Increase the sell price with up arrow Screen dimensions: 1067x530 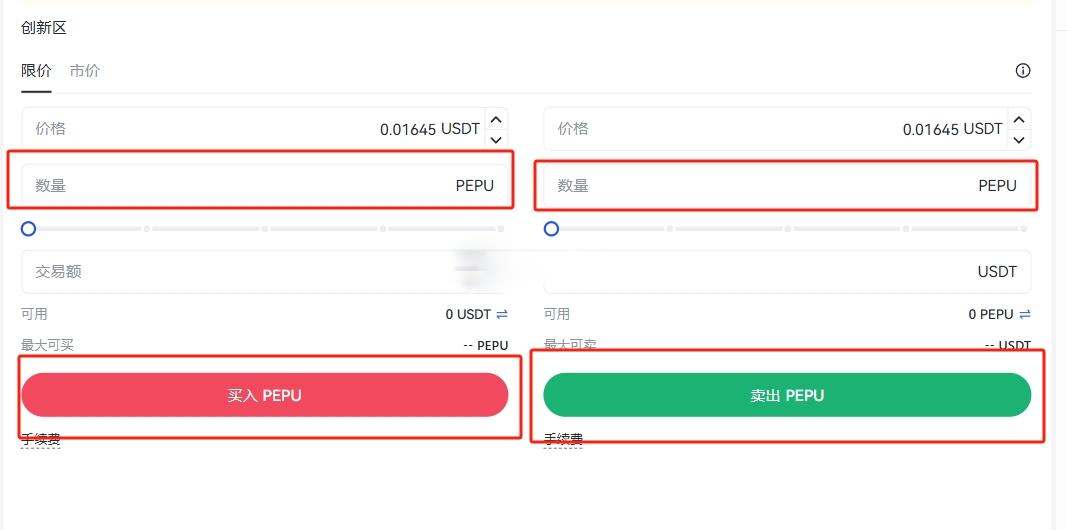tap(1019, 120)
